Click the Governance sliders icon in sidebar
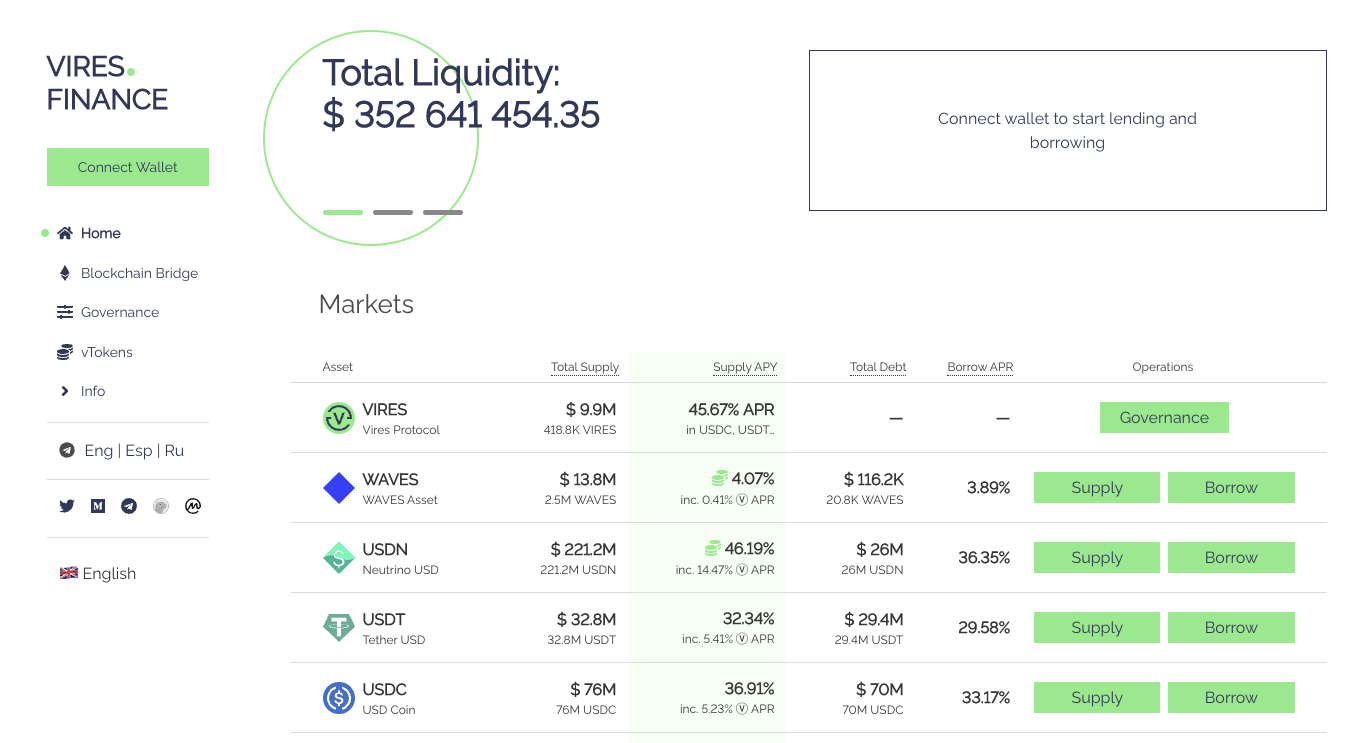1358x743 pixels. point(64,312)
